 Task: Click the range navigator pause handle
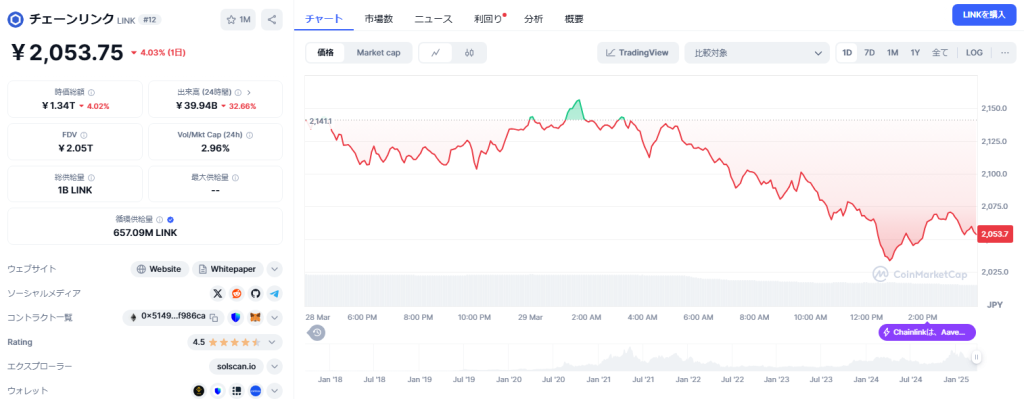pos(976,357)
